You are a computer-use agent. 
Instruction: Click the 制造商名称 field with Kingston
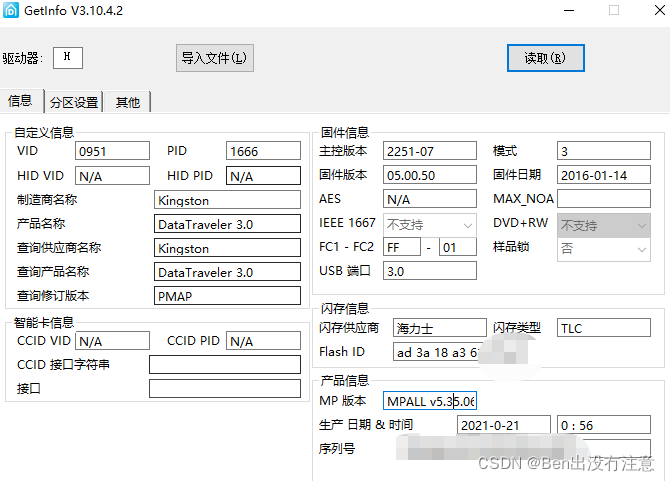pyautogui.click(x=227, y=200)
